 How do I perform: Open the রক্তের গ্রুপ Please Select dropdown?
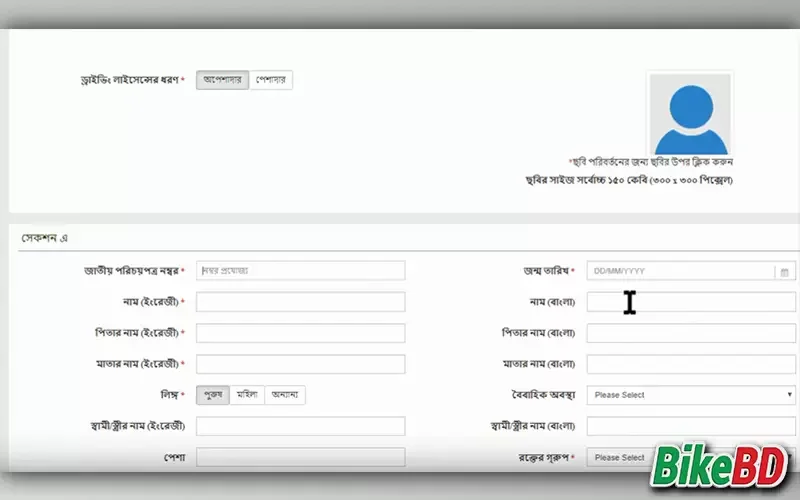point(620,457)
